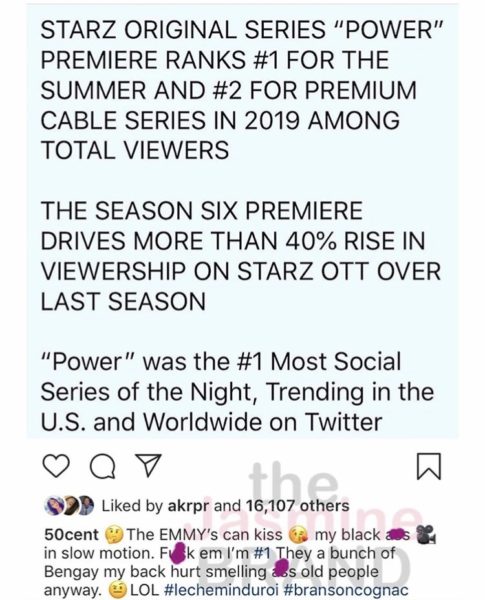This screenshot has height=600, width=485.
Task: Open liker profile avatars cluster
Action: pos(69,505)
